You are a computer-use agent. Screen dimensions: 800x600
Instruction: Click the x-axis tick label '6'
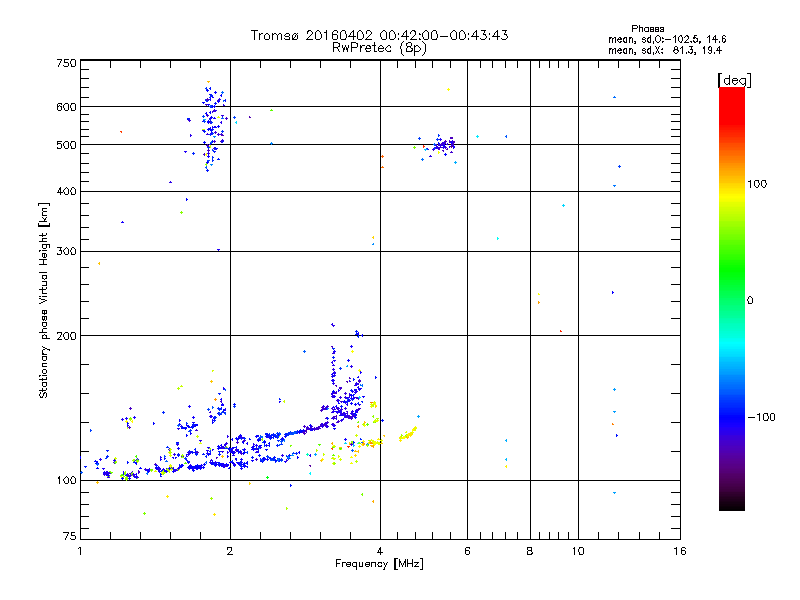467,551
